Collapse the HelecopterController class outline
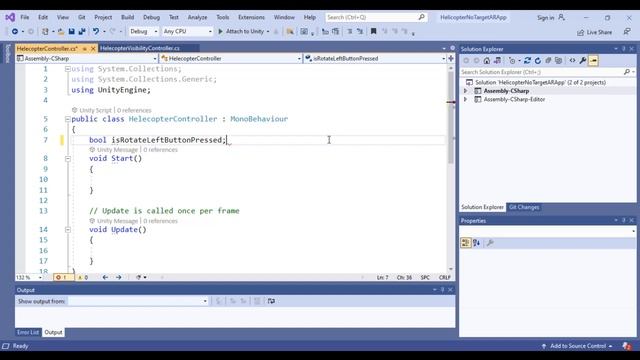This screenshot has height=360, width=640. pos(68,119)
